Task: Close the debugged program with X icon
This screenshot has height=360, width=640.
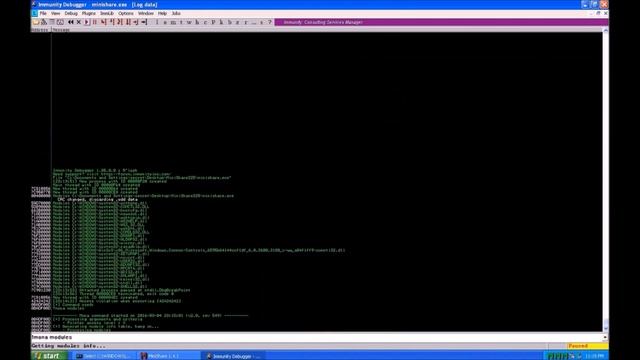Action: point(79,22)
